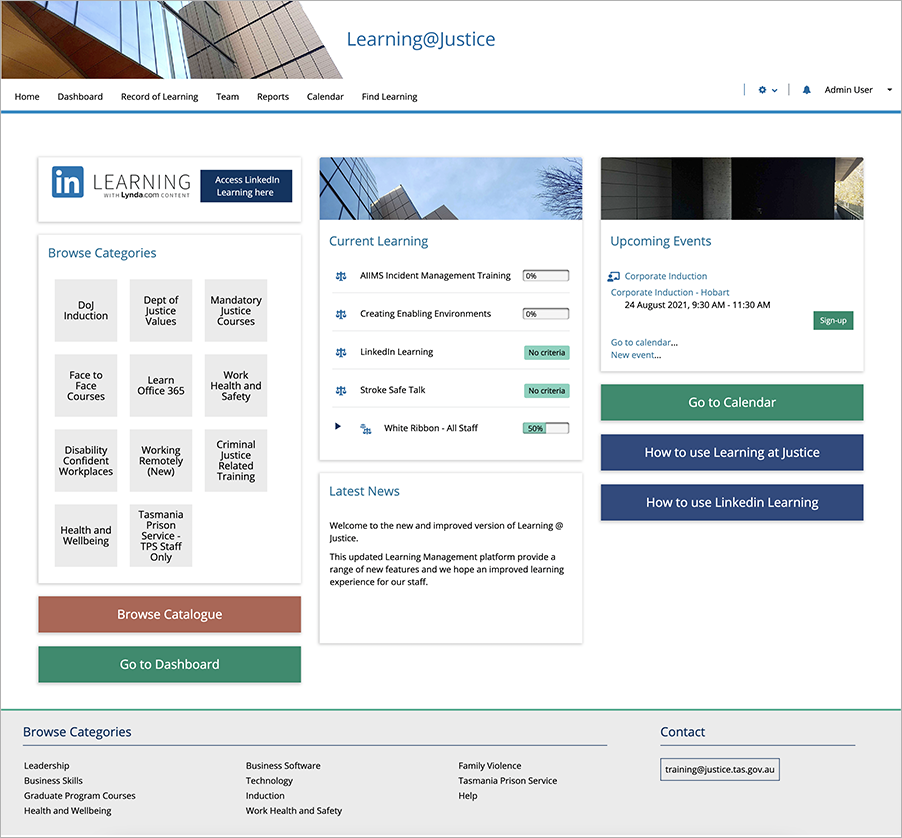Open the Stroke Safe Talk course link
This screenshot has width=902, height=838.
[392, 390]
